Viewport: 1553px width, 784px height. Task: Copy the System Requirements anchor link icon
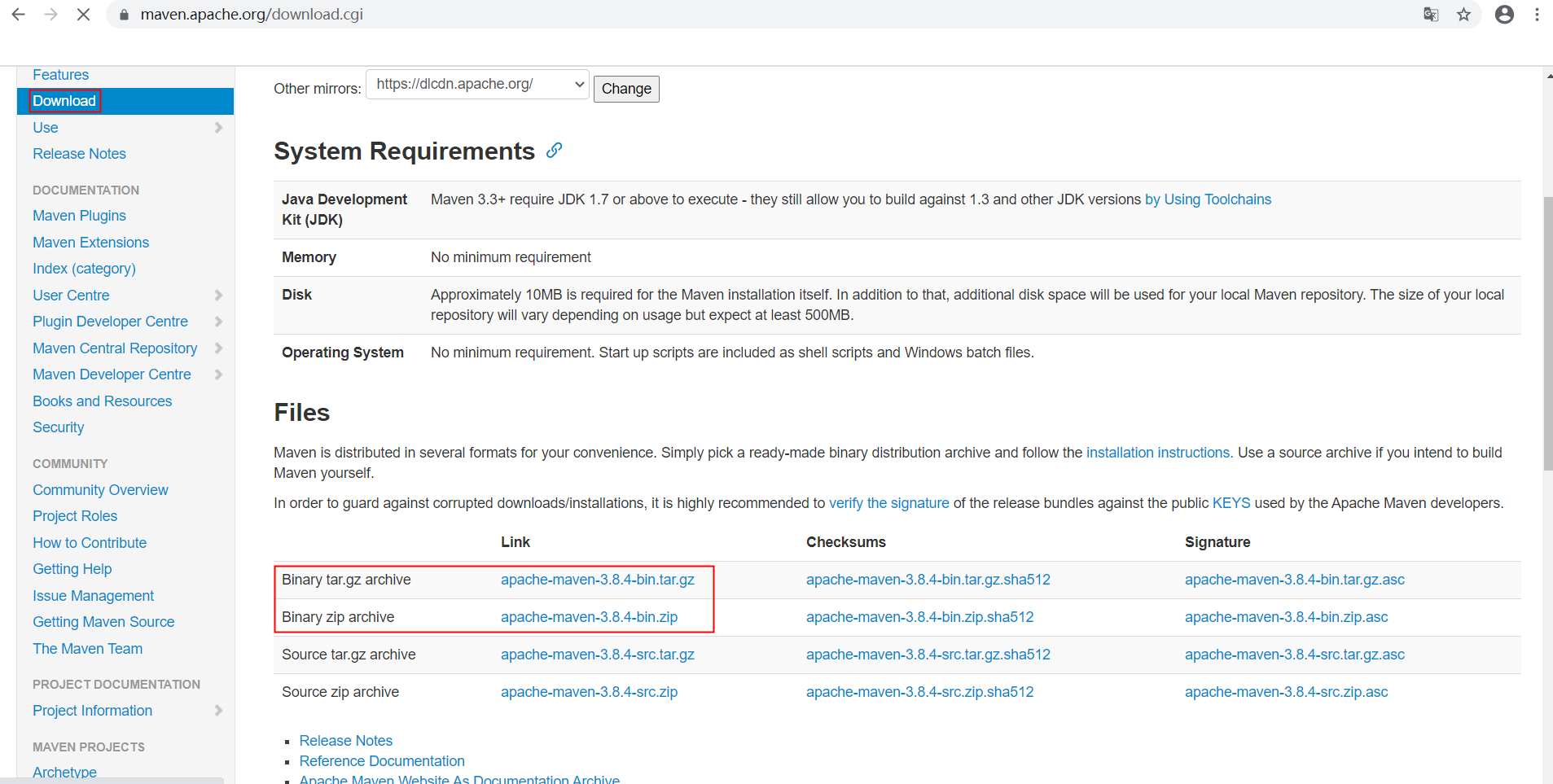pos(555,151)
